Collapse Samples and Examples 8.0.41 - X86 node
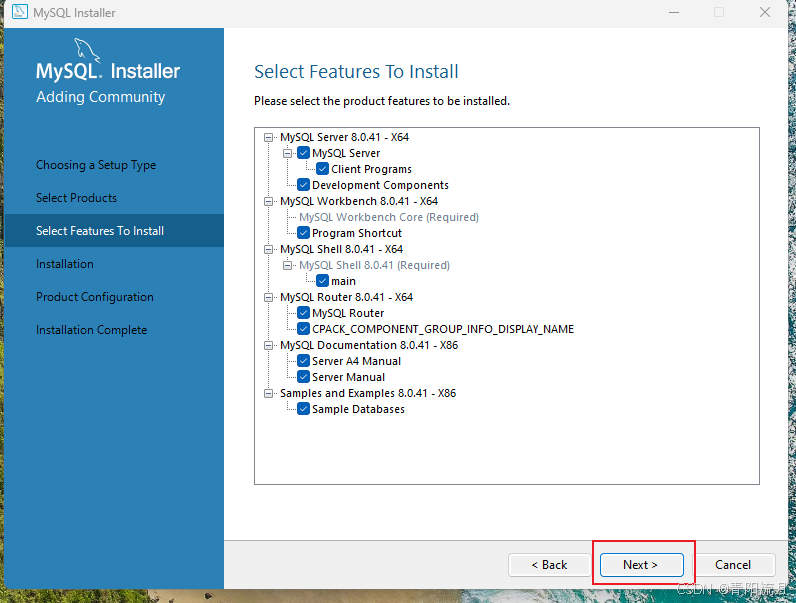The image size is (796, 603). (268, 393)
